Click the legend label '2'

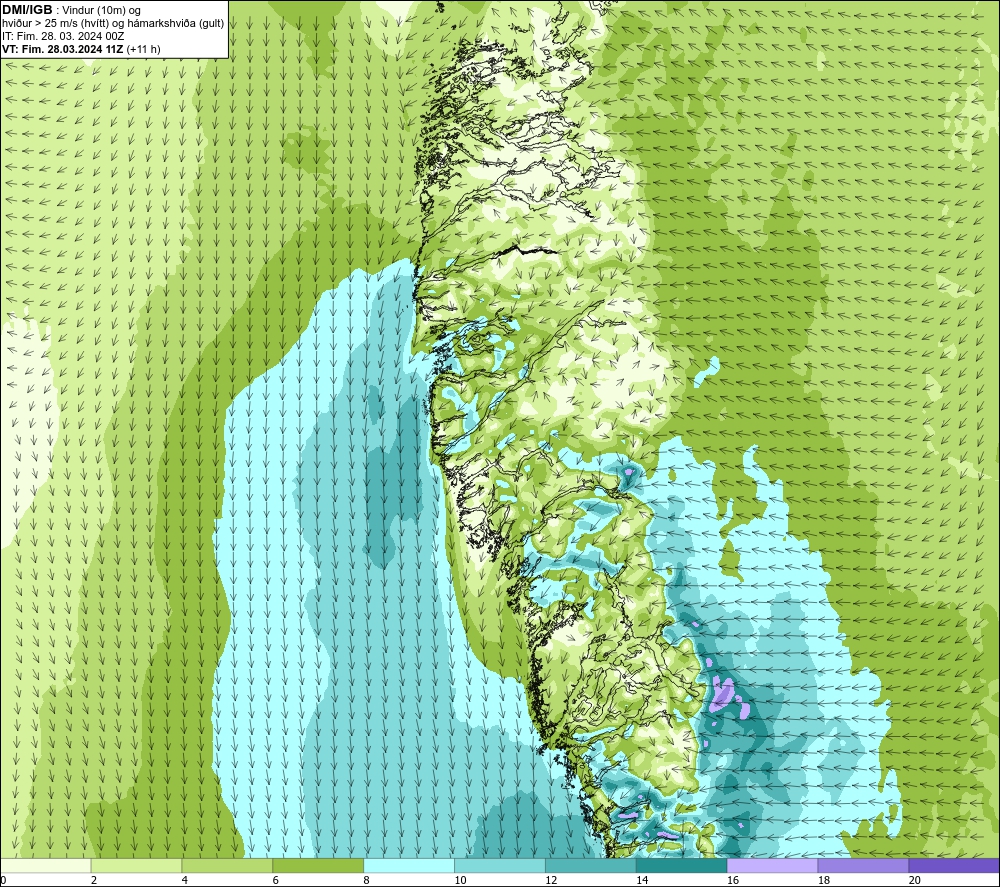click(94, 881)
